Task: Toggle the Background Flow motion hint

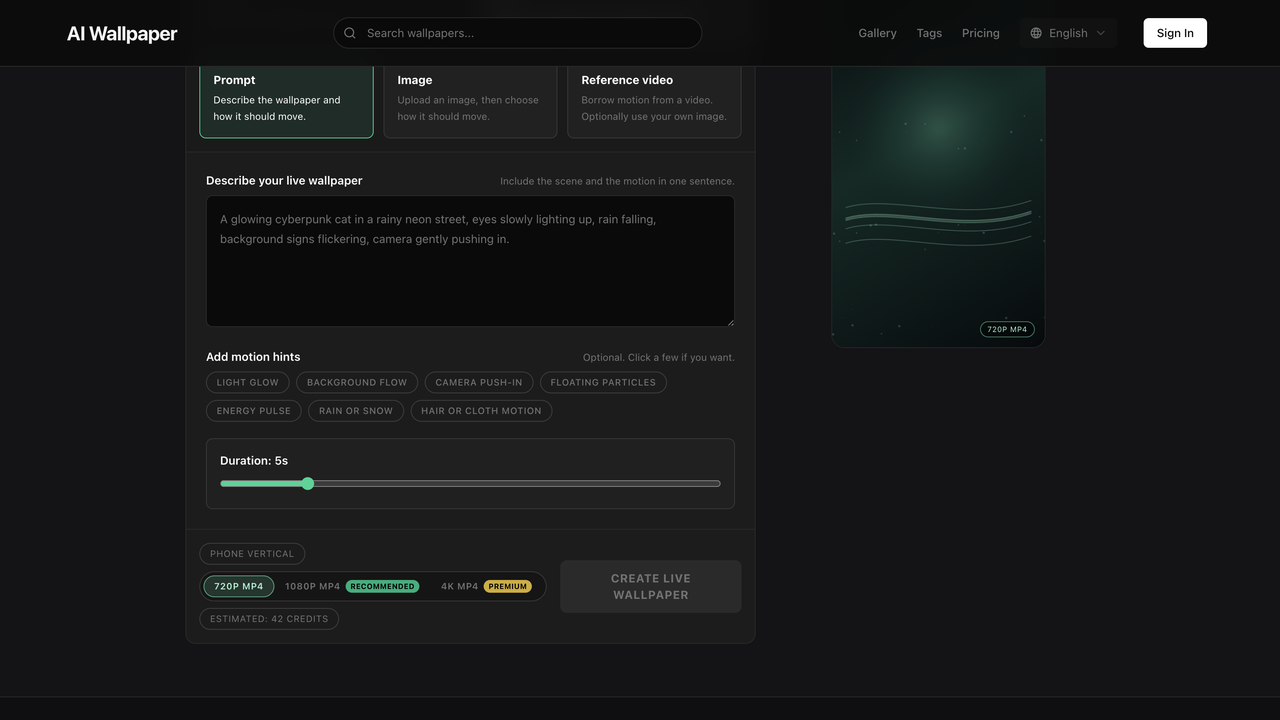Action: tap(357, 382)
